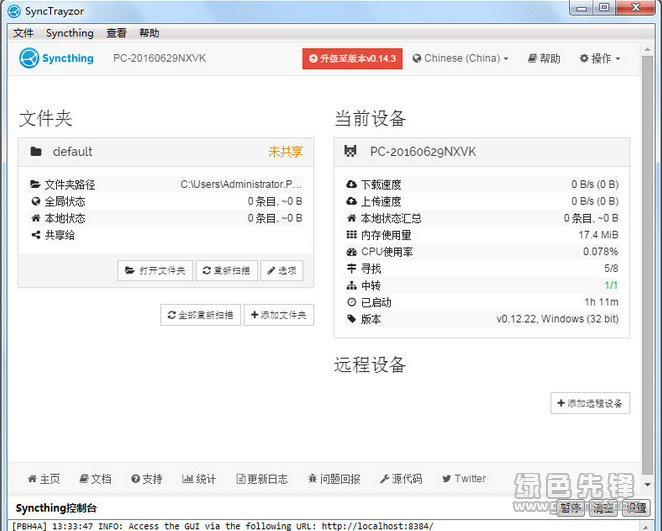Open the 主页 footer link
Viewport: 662px width, 531px height.
[x=44, y=479]
